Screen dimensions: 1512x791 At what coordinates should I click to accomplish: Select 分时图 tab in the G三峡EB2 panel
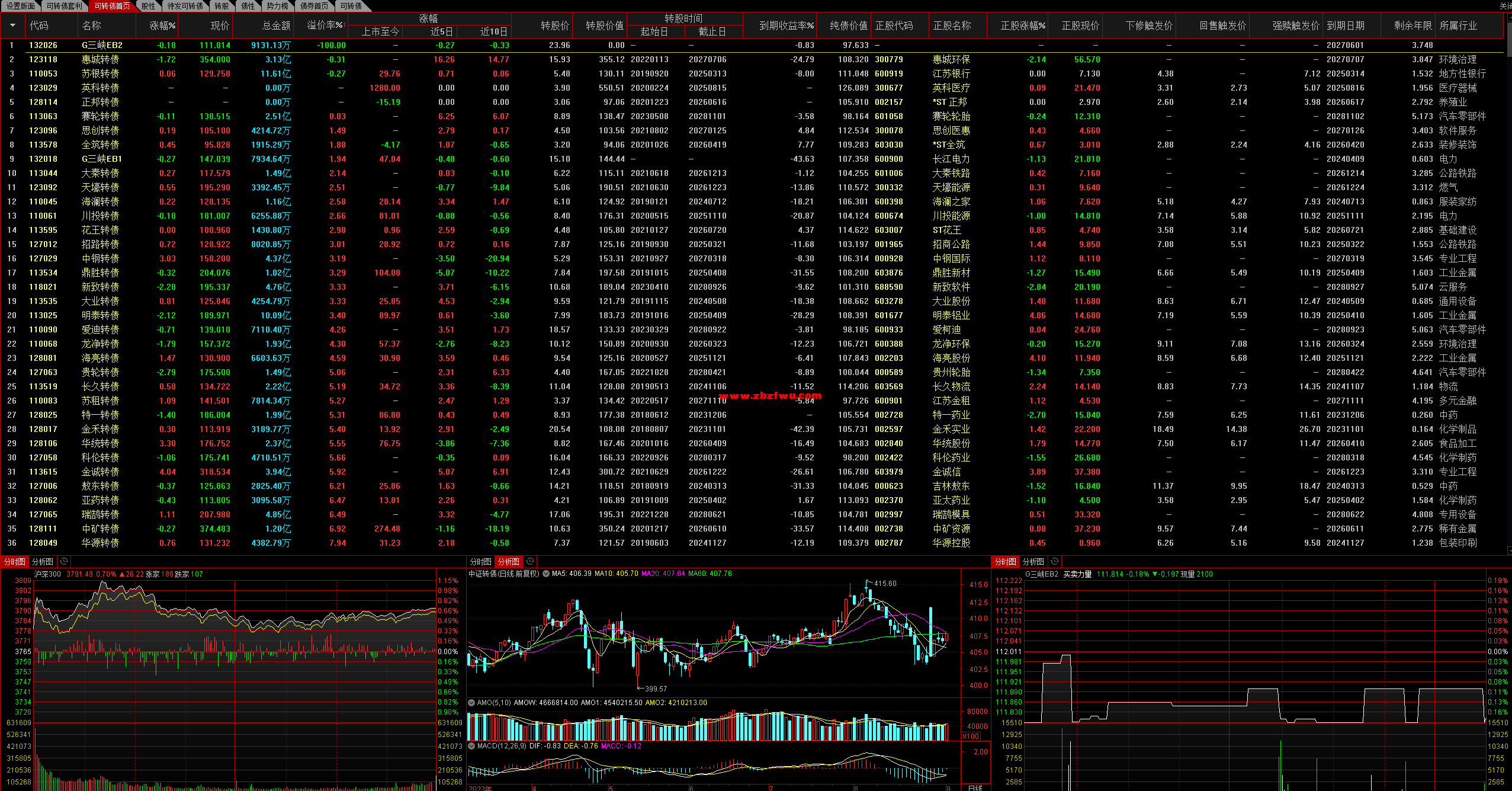1005,562
